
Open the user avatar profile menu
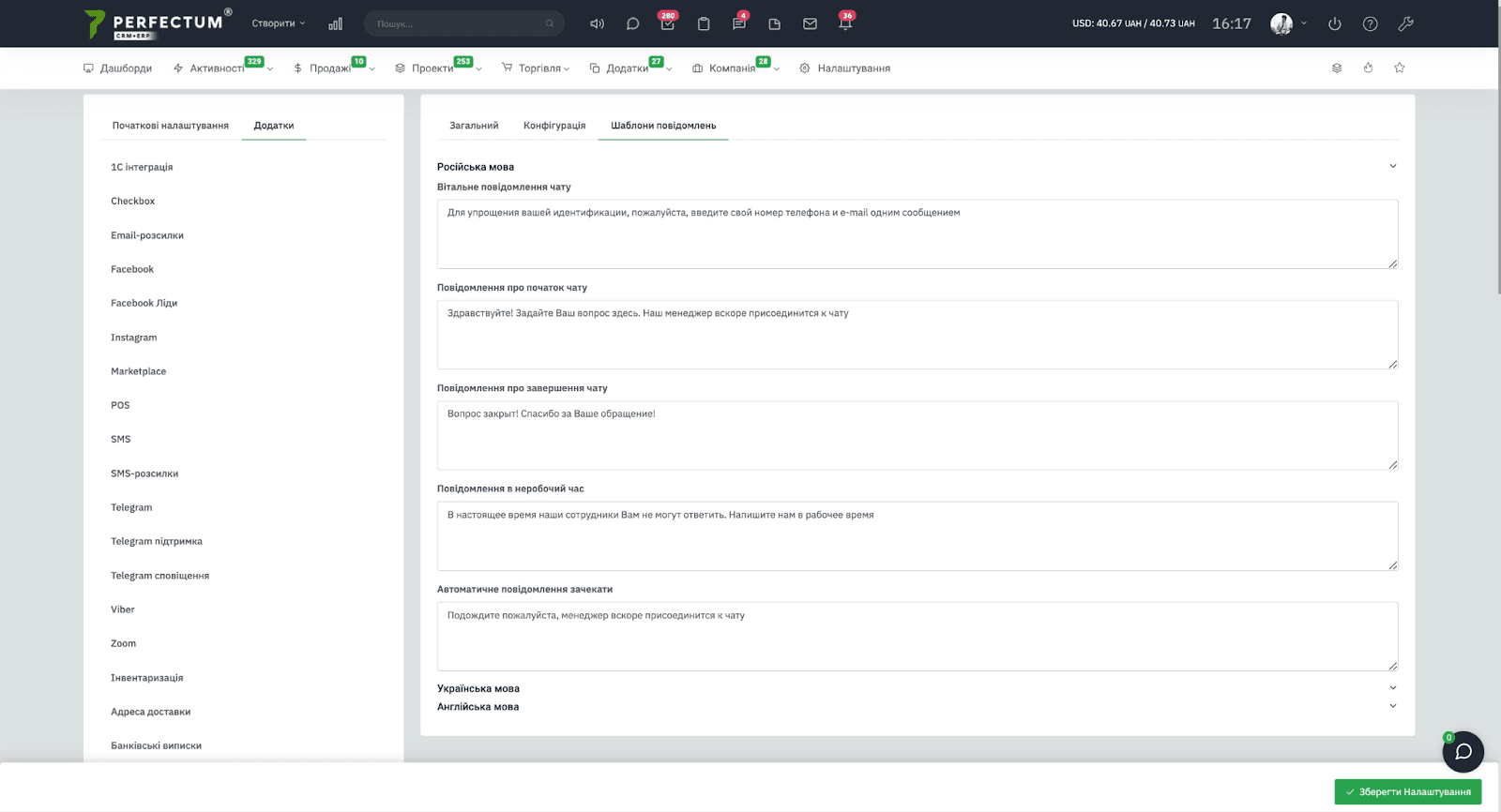click(x=1288, y=23)
